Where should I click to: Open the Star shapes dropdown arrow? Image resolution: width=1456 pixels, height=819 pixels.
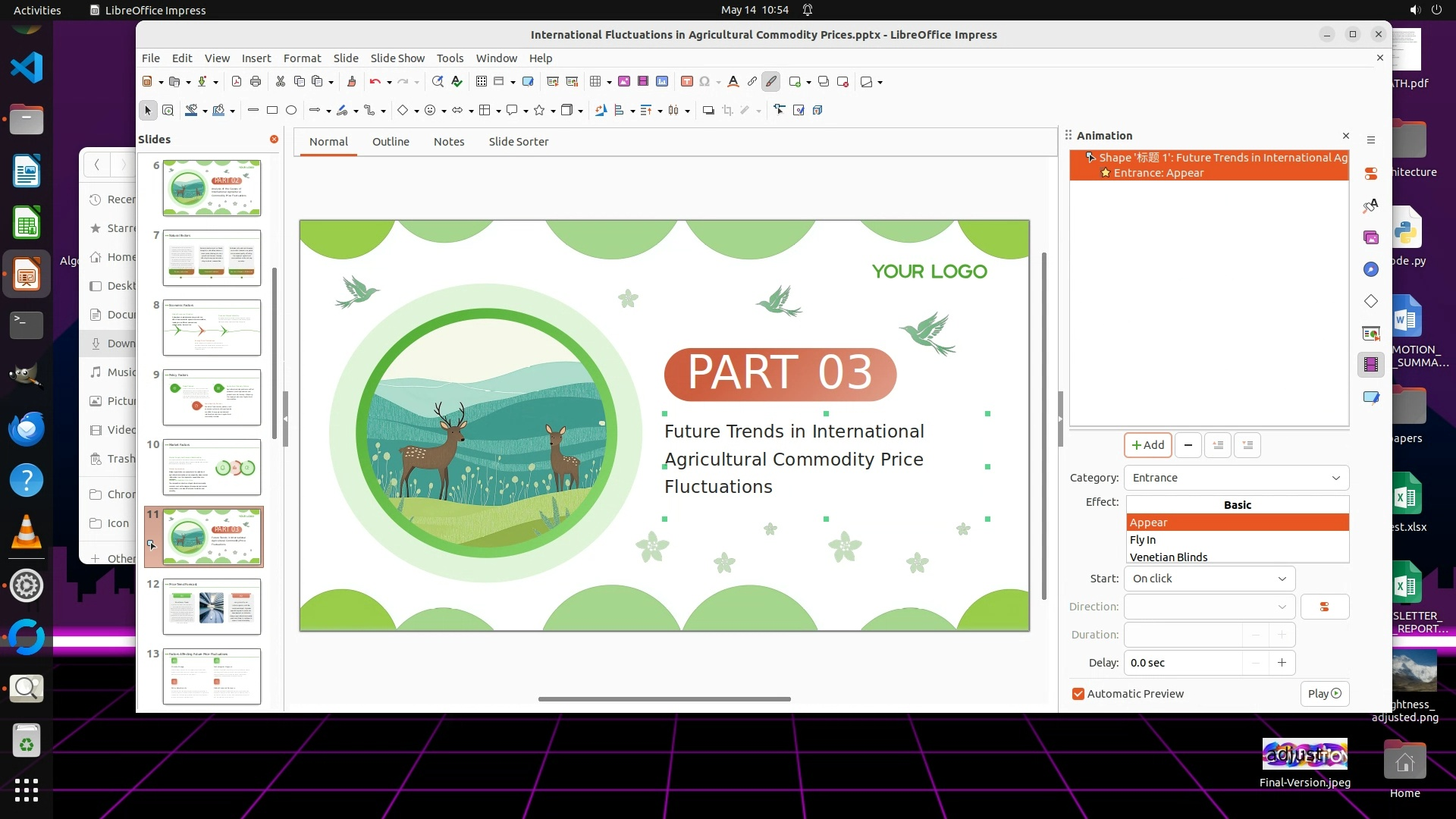click(x=553, y=111)
